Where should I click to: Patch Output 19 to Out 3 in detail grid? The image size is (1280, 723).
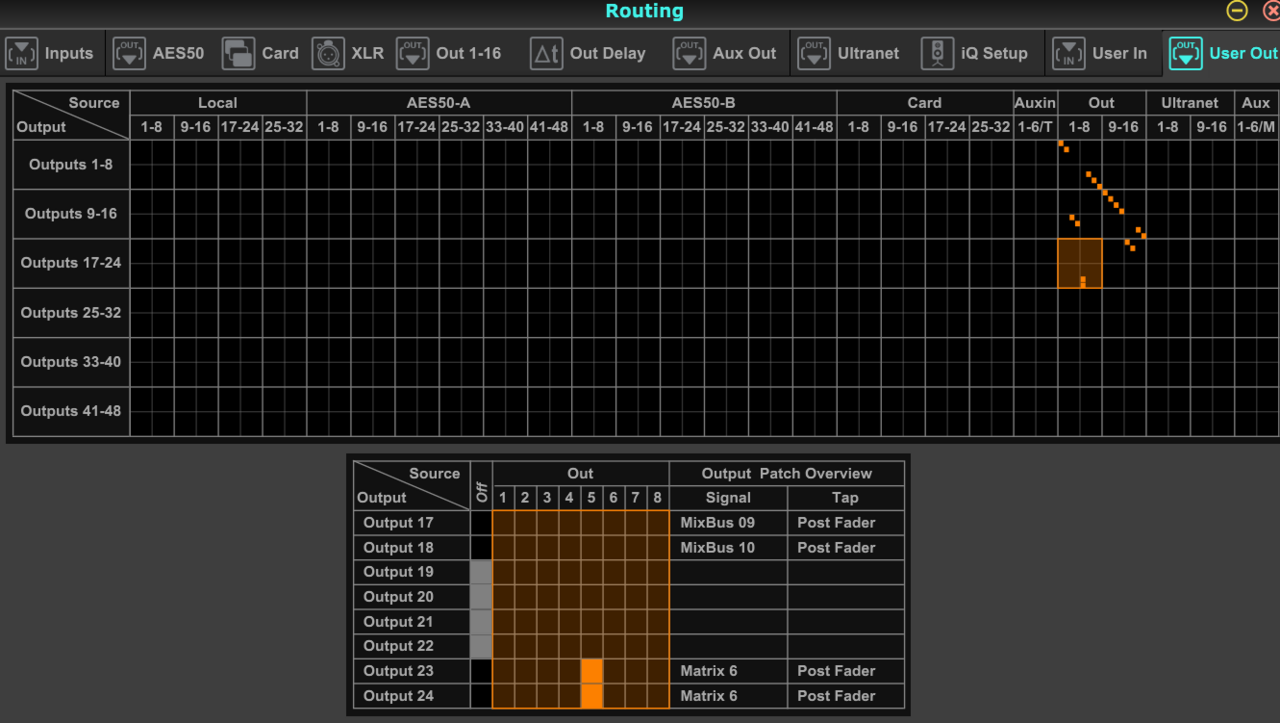click(547, 572)
